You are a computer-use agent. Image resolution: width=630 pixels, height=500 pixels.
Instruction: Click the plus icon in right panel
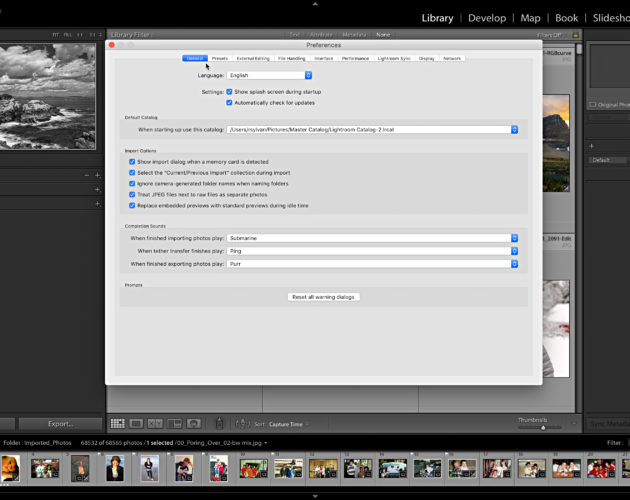click(x=591, y=146)
